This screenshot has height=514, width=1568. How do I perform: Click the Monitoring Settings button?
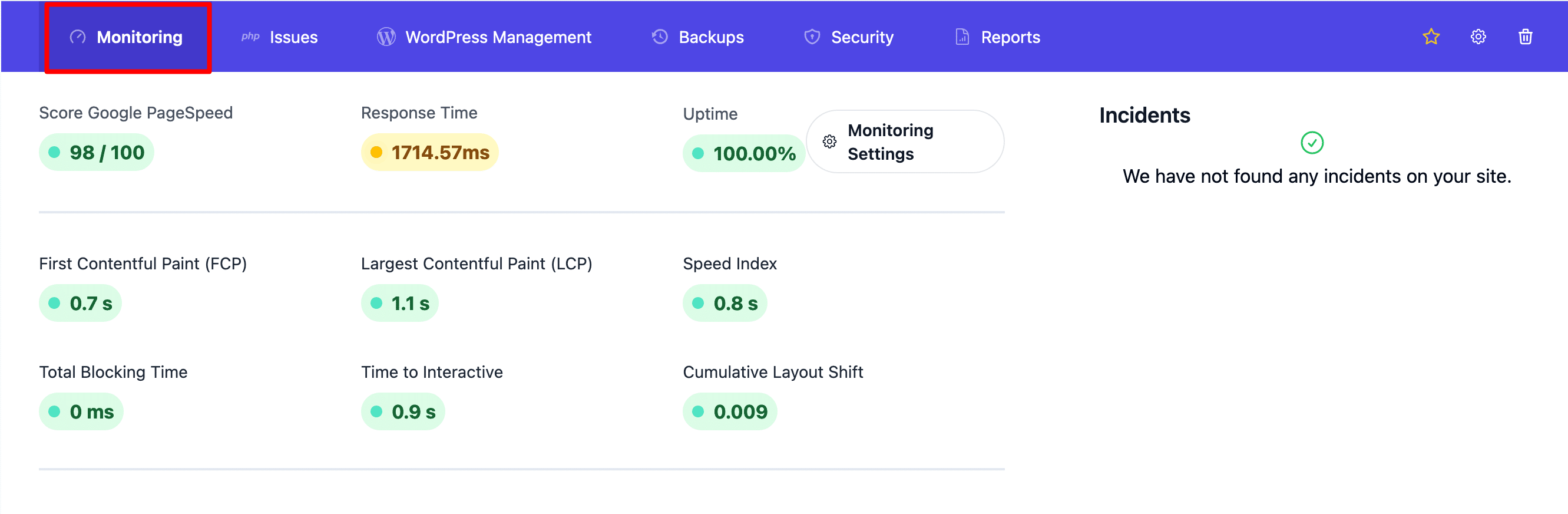pyautogui.click(x=905, y=141)
